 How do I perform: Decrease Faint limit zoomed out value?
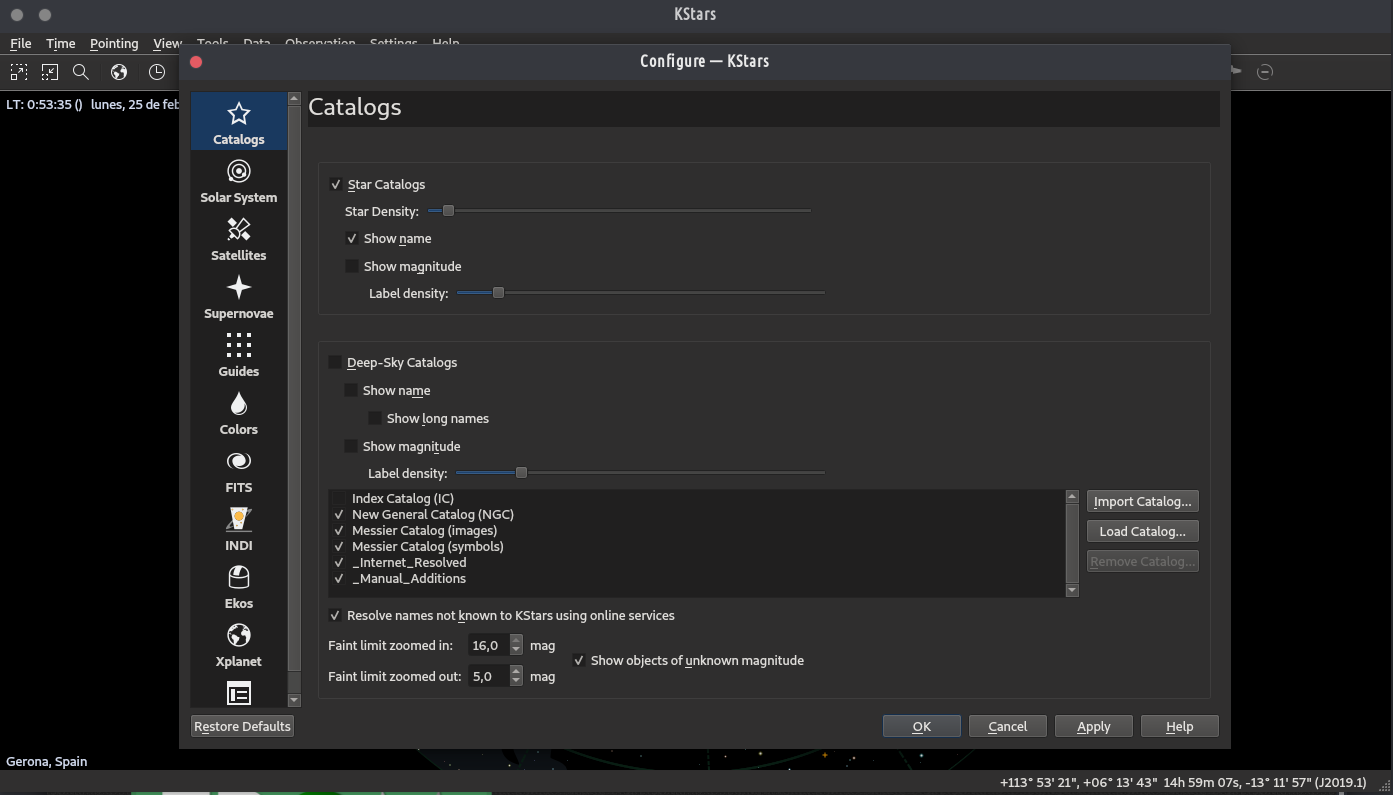(x=516, y=681)
